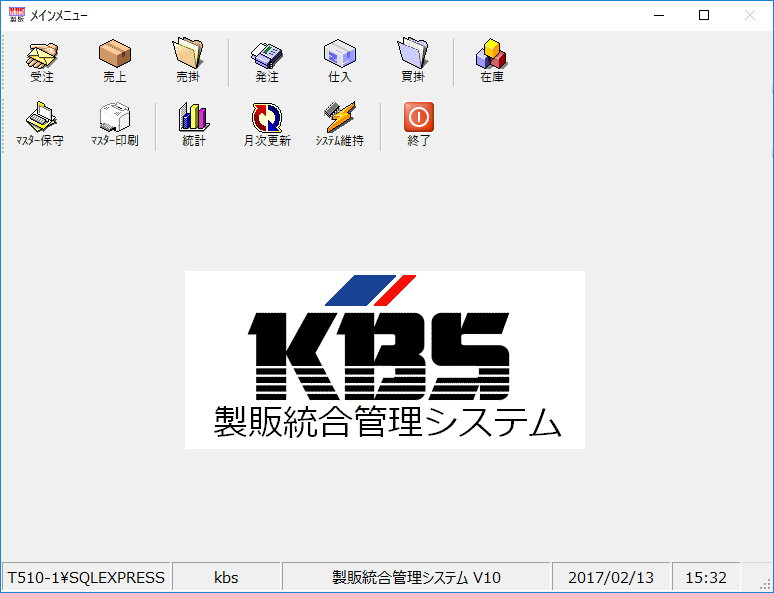774x593 pixels.
Task: Maximize the メインメニュー window
Action: 704,15
